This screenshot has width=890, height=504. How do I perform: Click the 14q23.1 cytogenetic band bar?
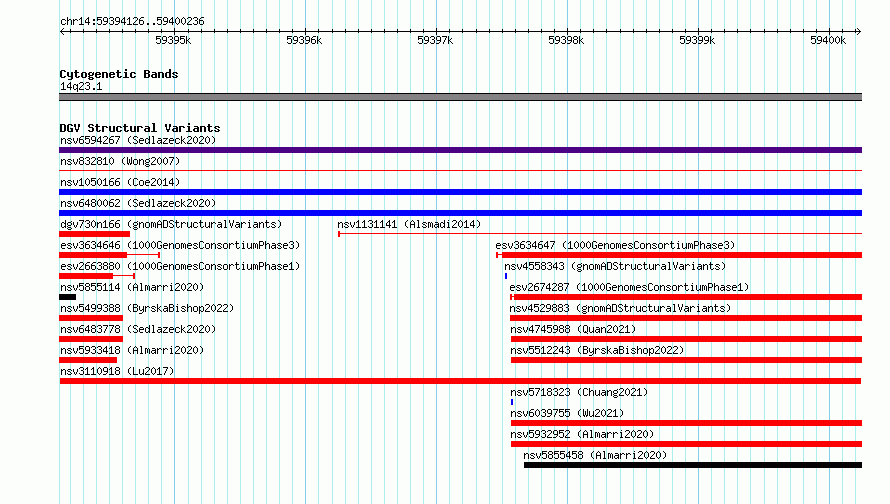(x=460, y=97)
